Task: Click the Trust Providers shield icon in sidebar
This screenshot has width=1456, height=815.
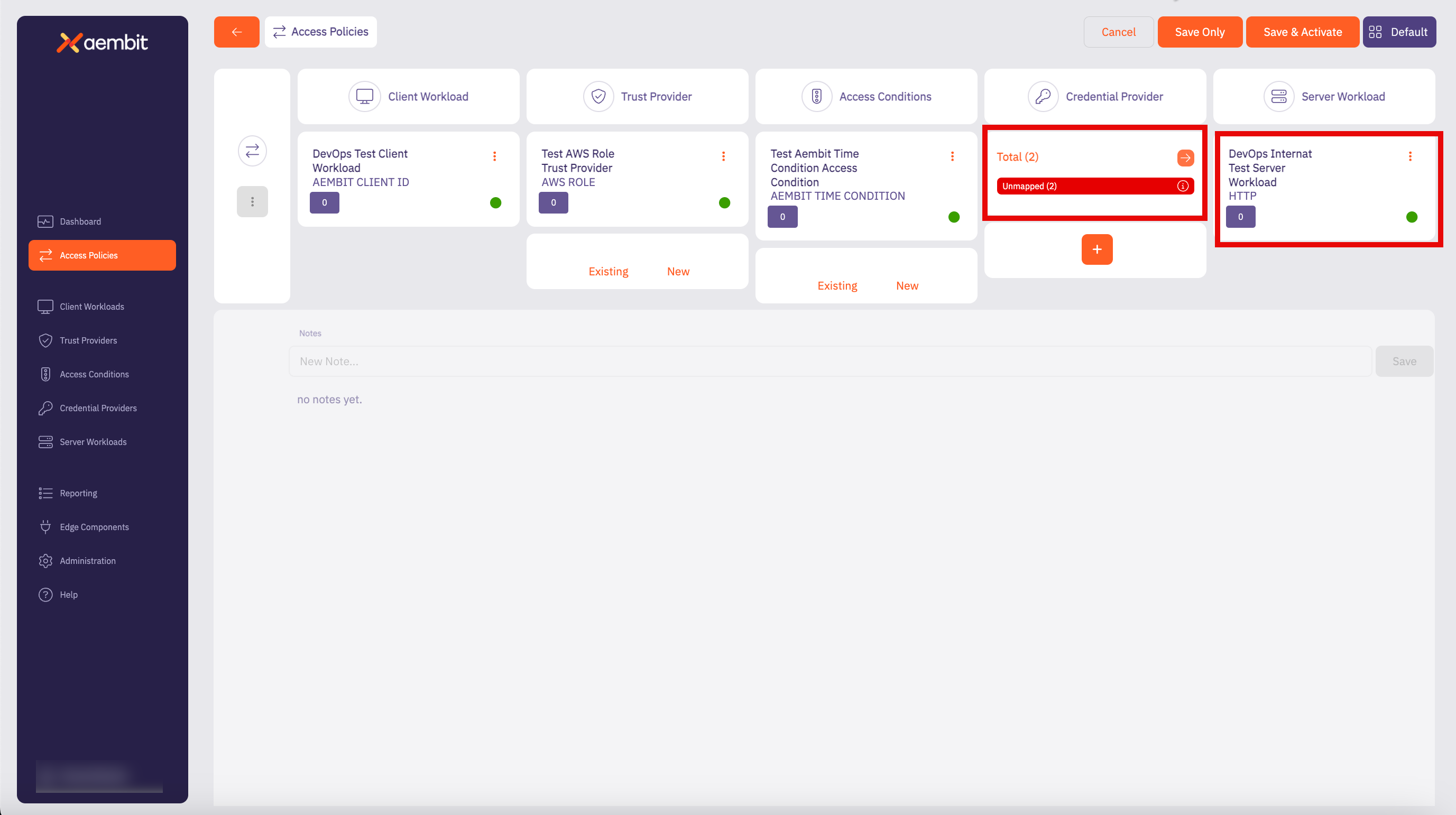Action: pyautogui.click(x=45, y=340)
